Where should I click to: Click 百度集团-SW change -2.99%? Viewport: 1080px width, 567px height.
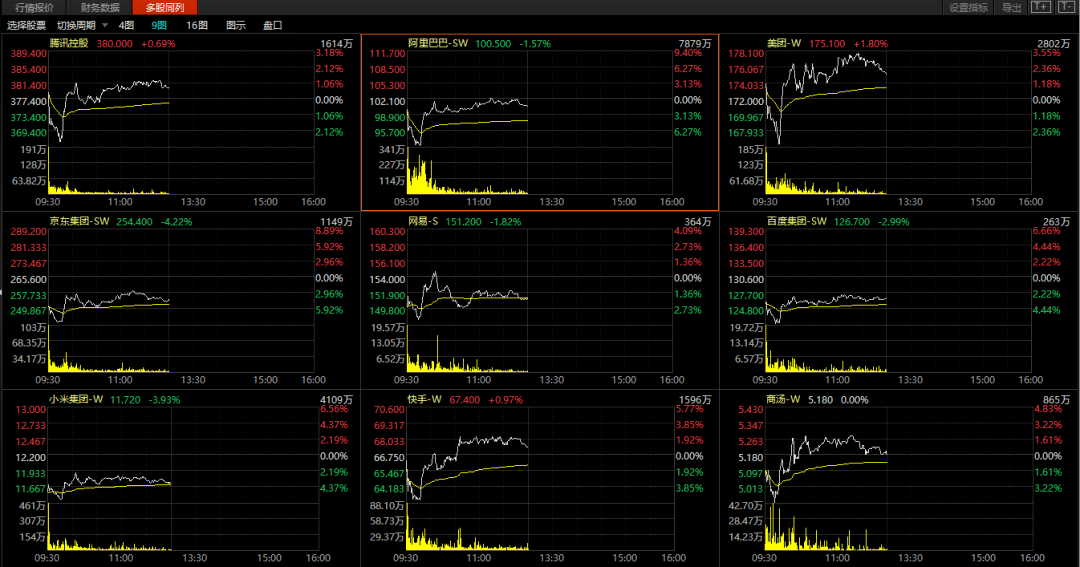(x=893, y=222)
